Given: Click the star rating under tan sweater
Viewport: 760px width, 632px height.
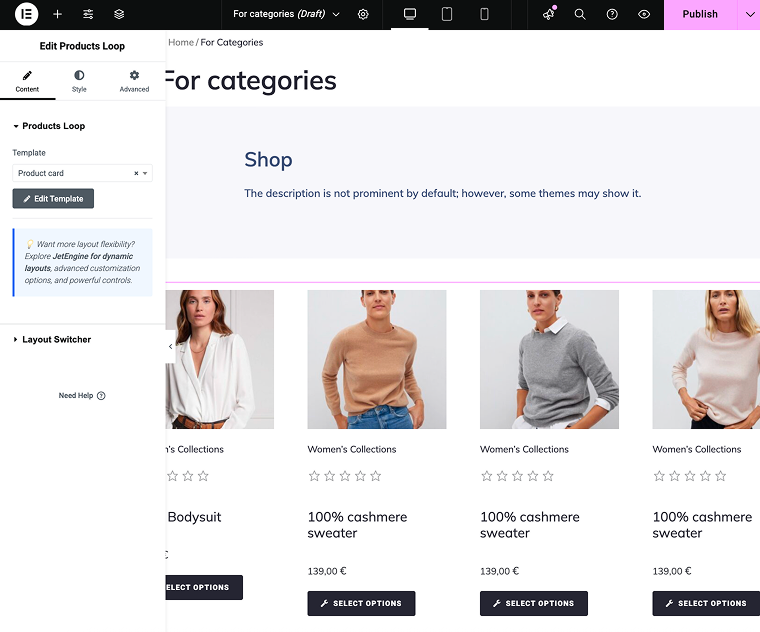Looking at the screenshot, I should pyautogui.click(x=345, y=476).
